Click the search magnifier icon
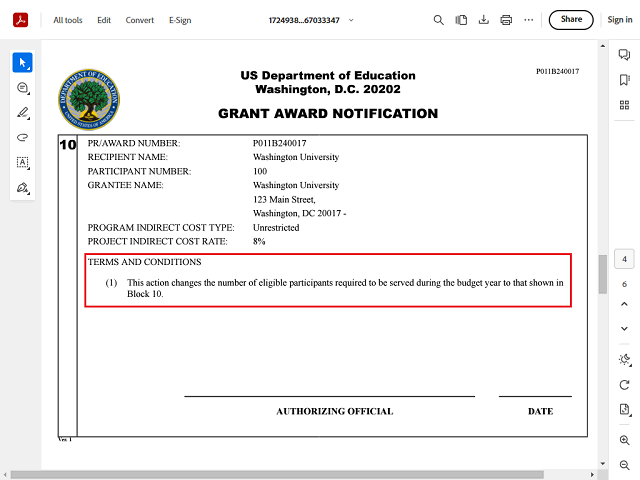Screen dimensions: 640x480 coord(438,20)
